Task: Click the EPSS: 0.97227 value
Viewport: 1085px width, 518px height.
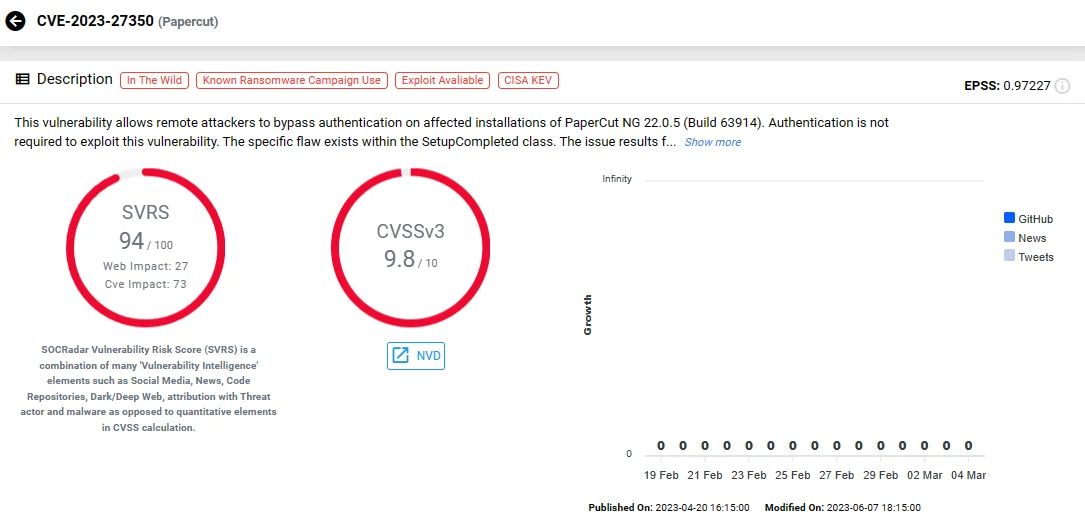Action: (x=1008, y=86)
